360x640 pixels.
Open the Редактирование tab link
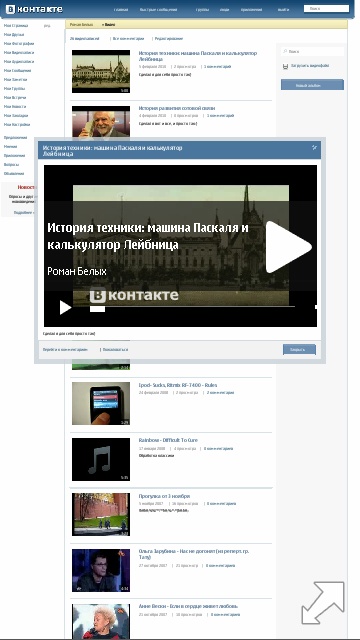[x=169, y=39]
